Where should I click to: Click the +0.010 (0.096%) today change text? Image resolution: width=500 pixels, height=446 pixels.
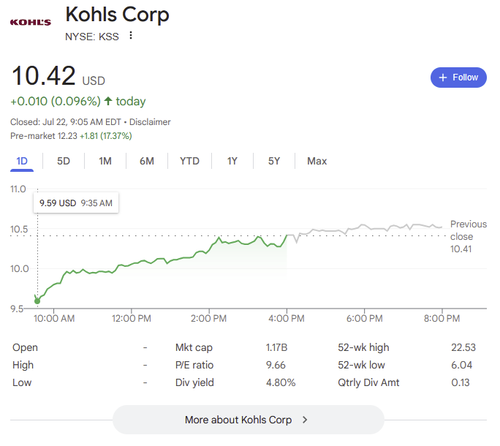(x=78, y=101)
